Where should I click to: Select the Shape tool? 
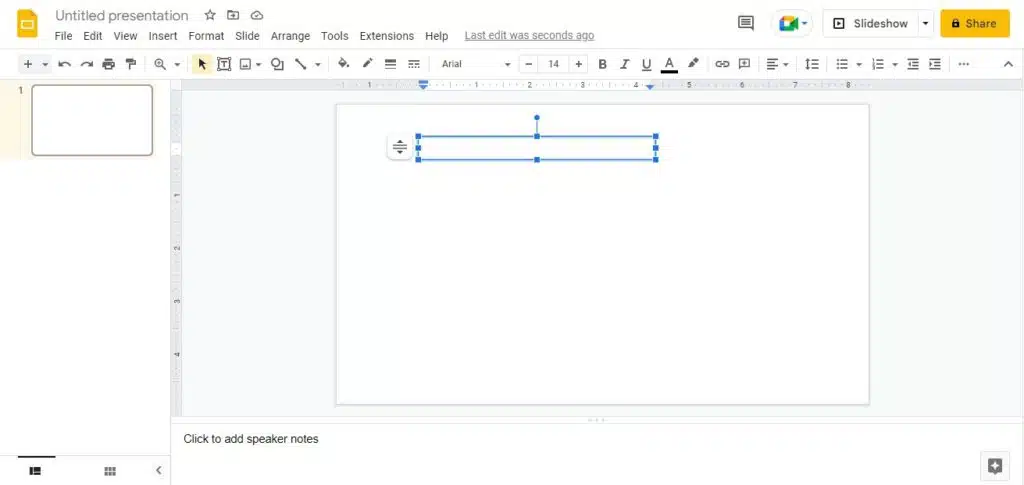point(277,64)
